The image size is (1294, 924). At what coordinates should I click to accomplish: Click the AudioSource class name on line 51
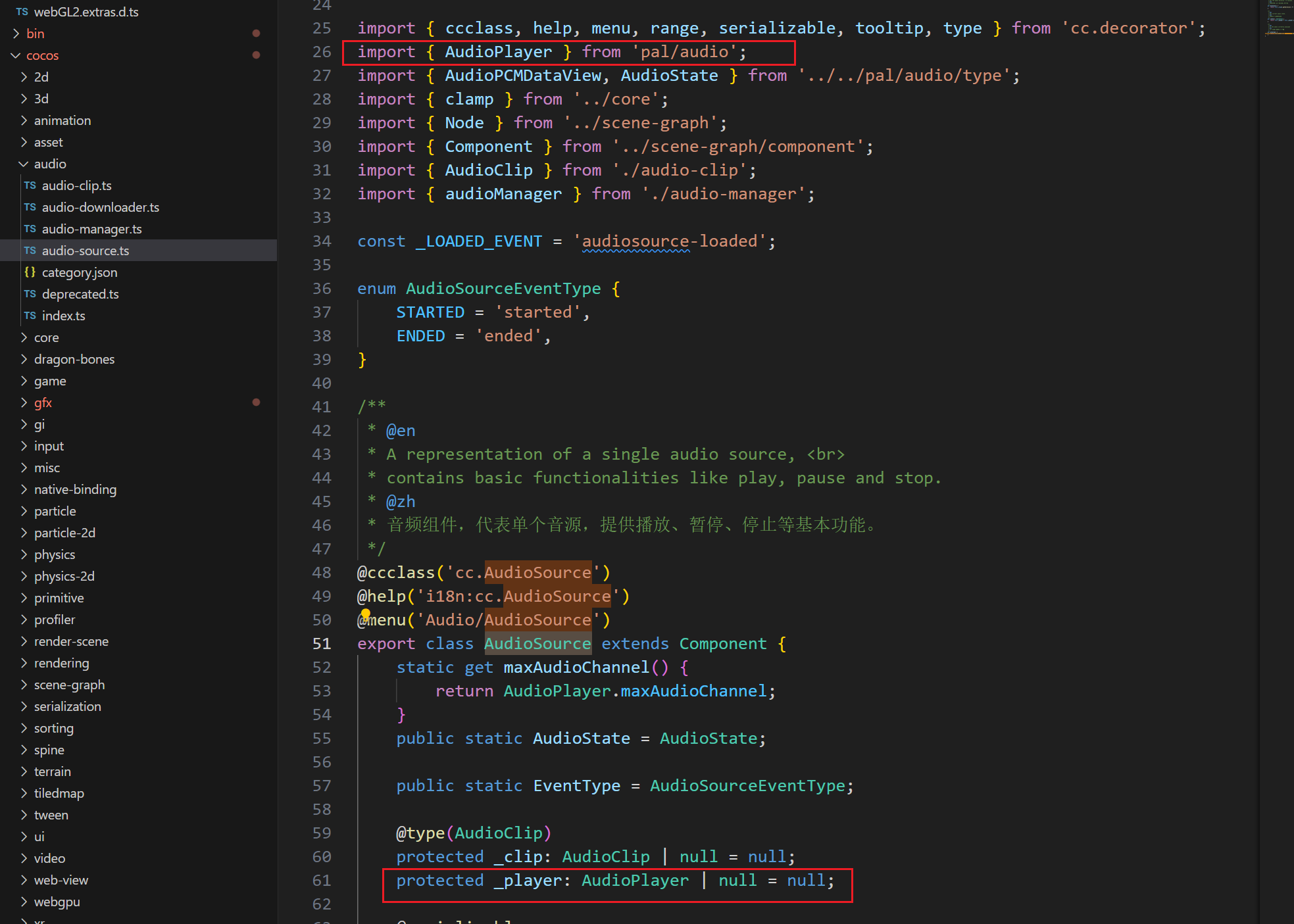(537, 644)
